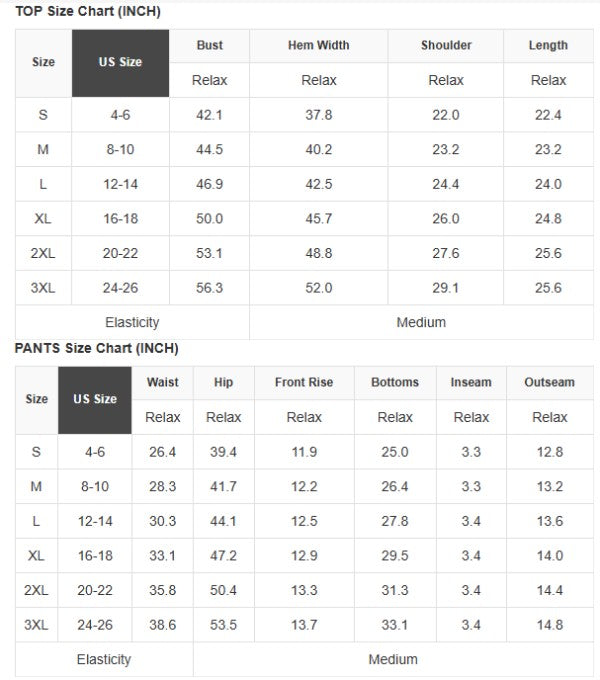Select the 52.0 hem width value

tap(319, 288)
